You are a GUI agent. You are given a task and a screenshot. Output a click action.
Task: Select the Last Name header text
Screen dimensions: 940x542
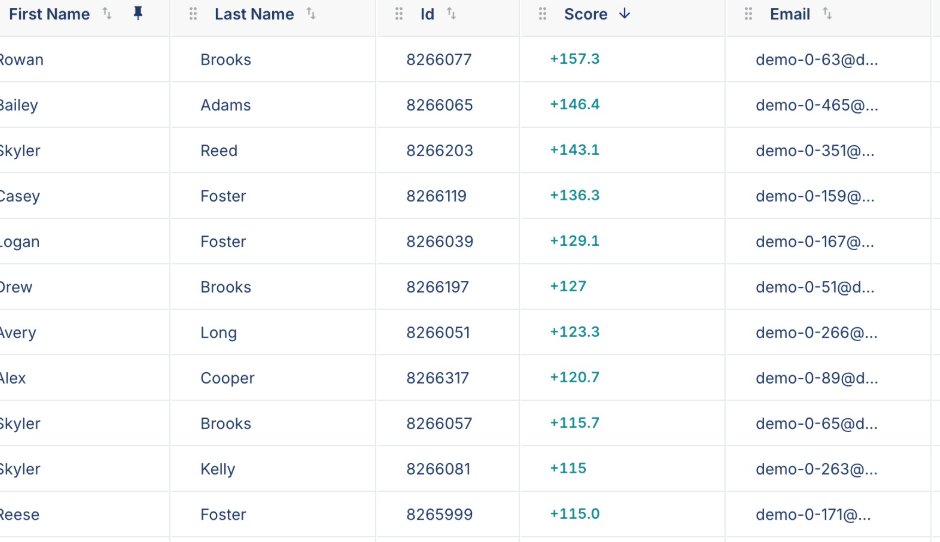coord(254,14)
